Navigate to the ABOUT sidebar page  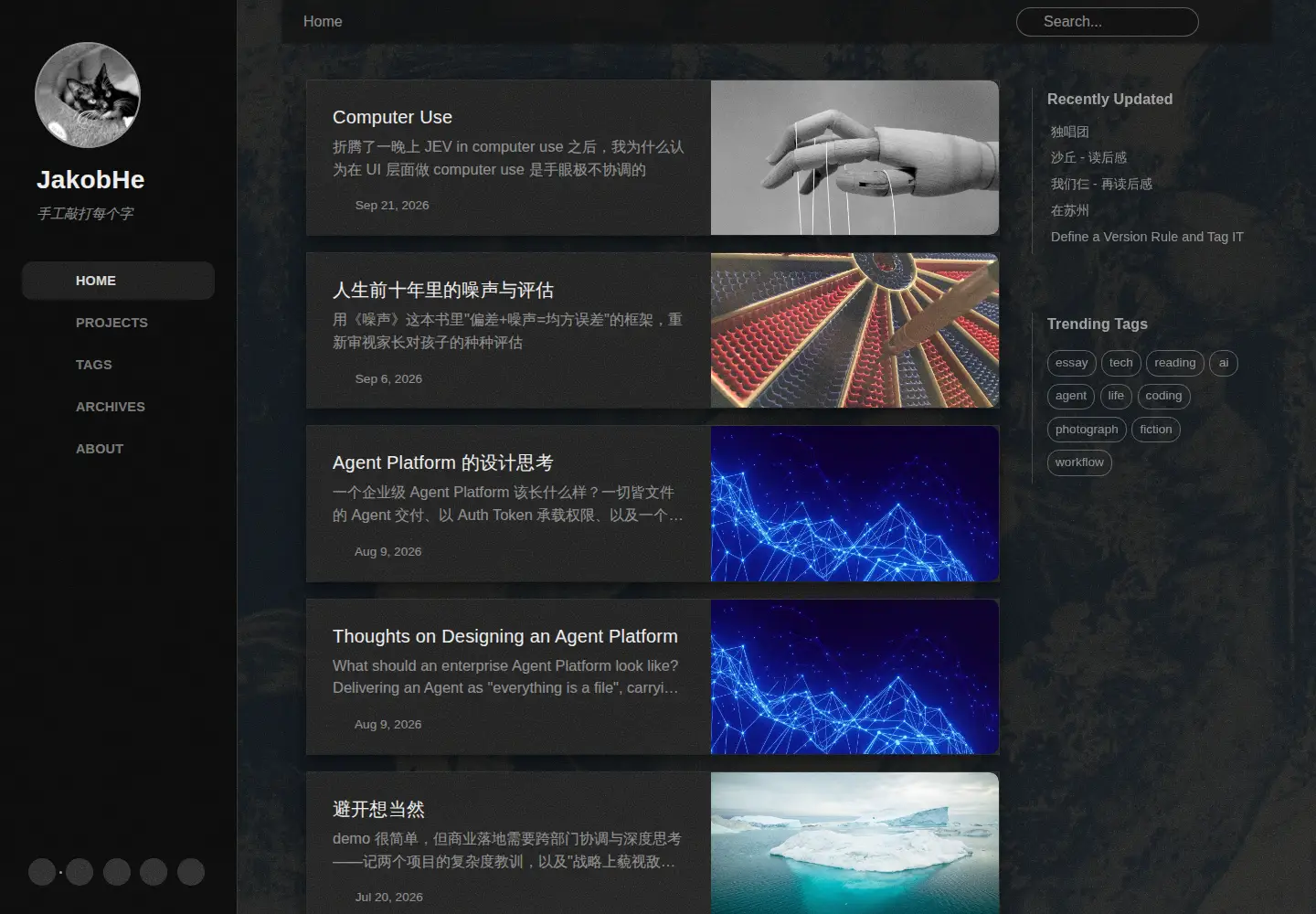click(x=118, y=449)
